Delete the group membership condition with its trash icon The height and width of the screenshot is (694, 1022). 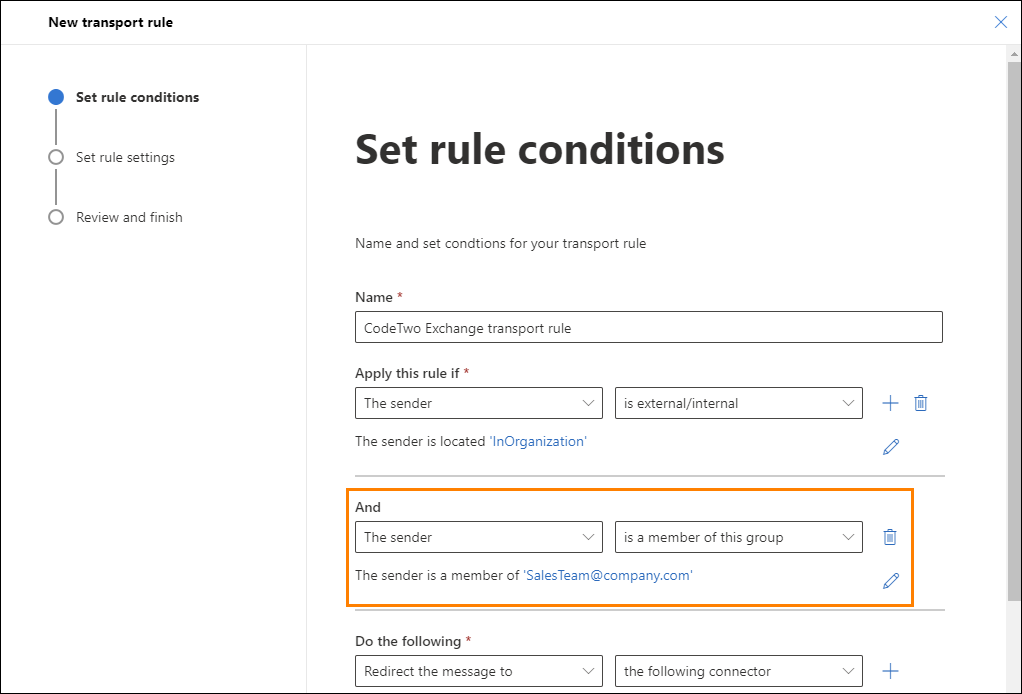coord(890,537)
